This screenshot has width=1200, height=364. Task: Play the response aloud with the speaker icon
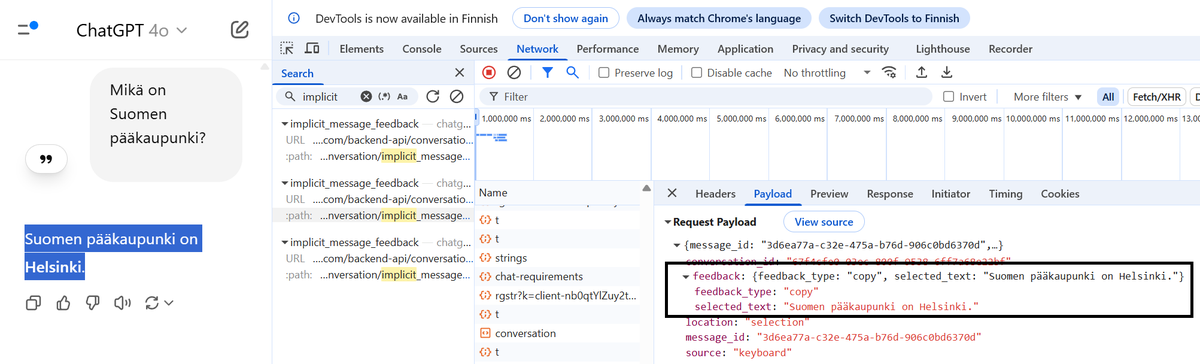123,303
